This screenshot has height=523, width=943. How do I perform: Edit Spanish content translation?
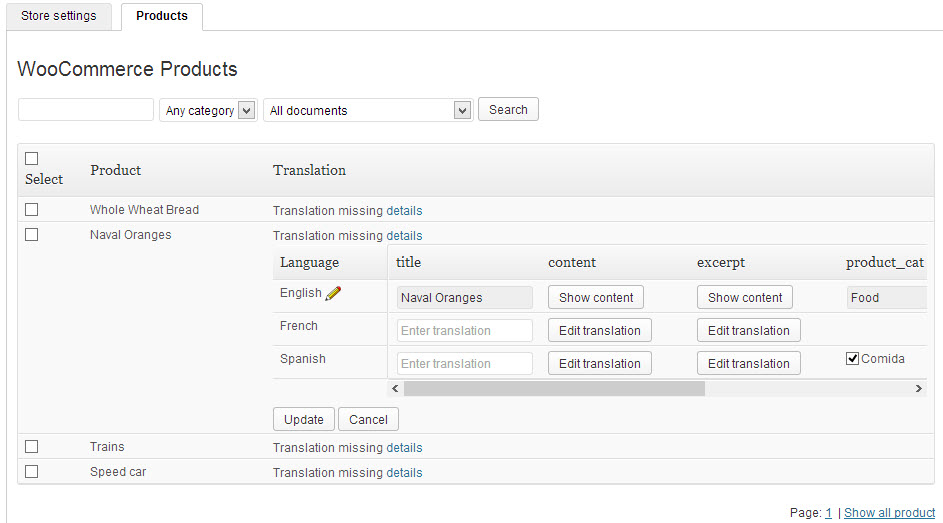pos(600,364)
